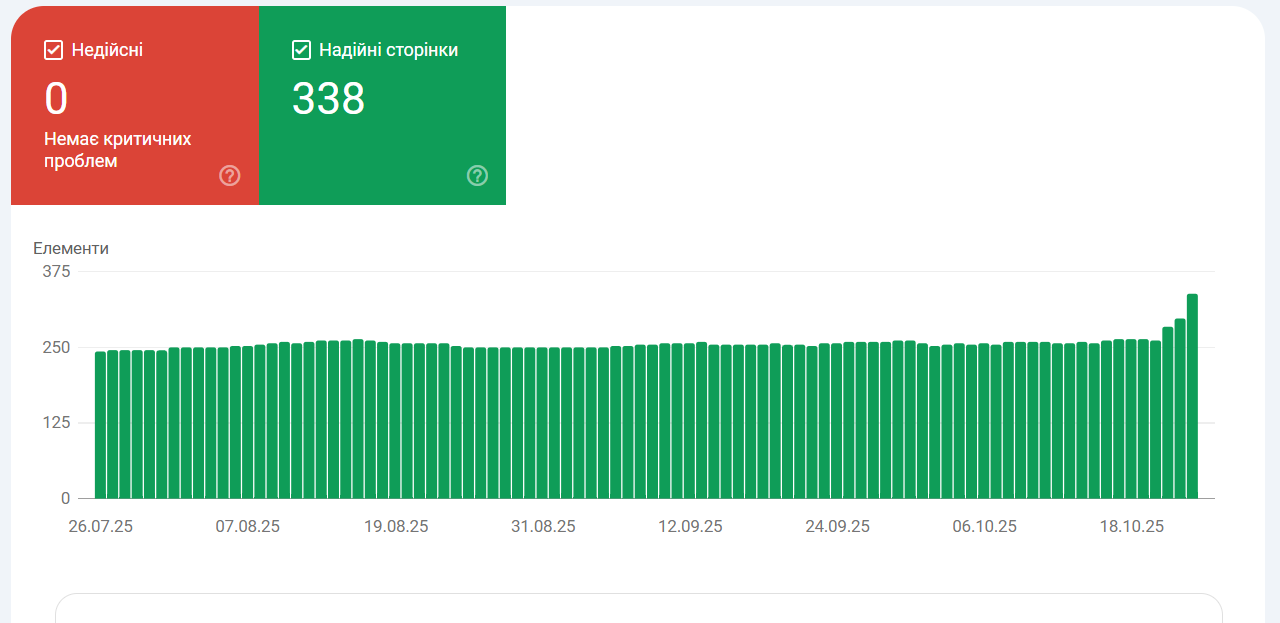Click the 31.08.25 date label
Image resolution: width=1280 pixels, height=623 pixels.
543,527
